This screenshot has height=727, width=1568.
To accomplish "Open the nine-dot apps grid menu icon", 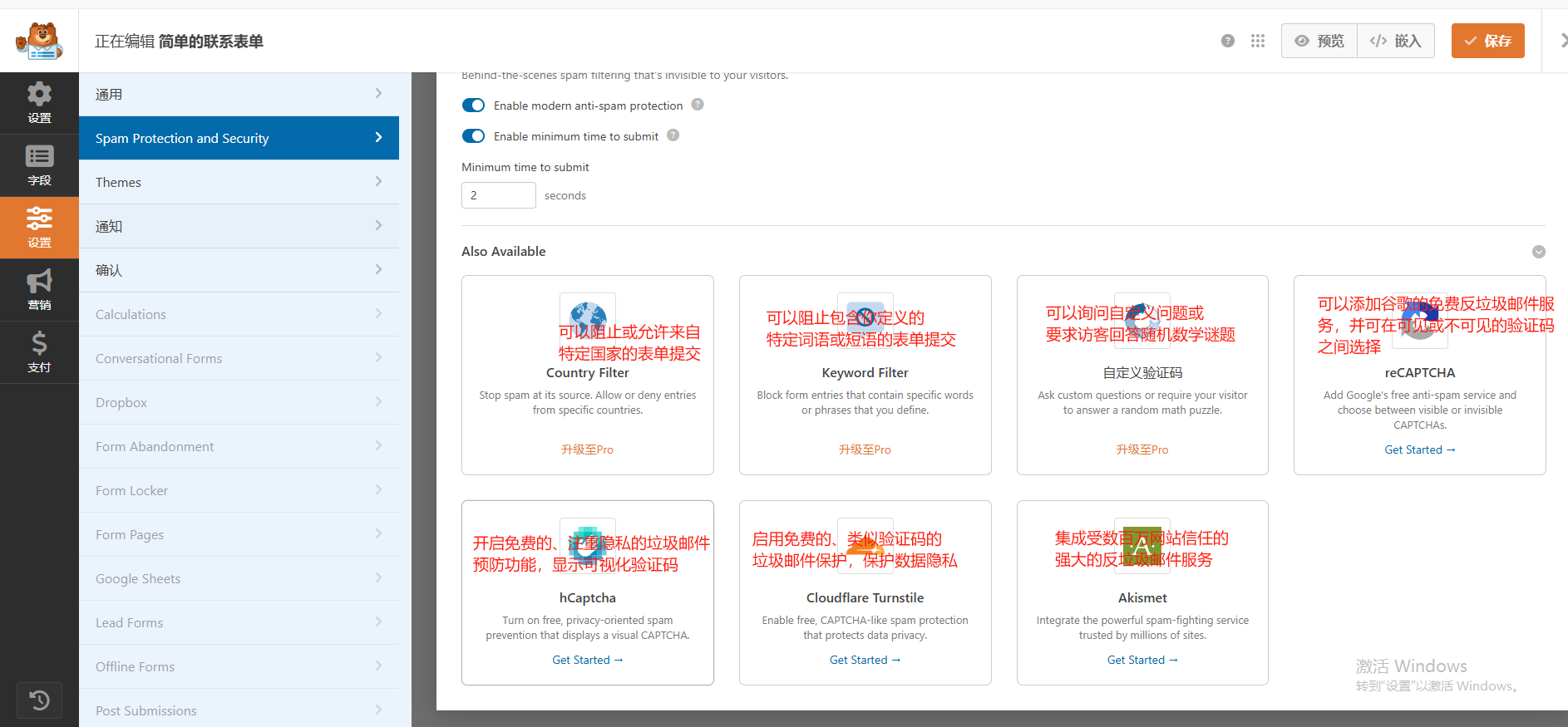I will pos(1258,41).
